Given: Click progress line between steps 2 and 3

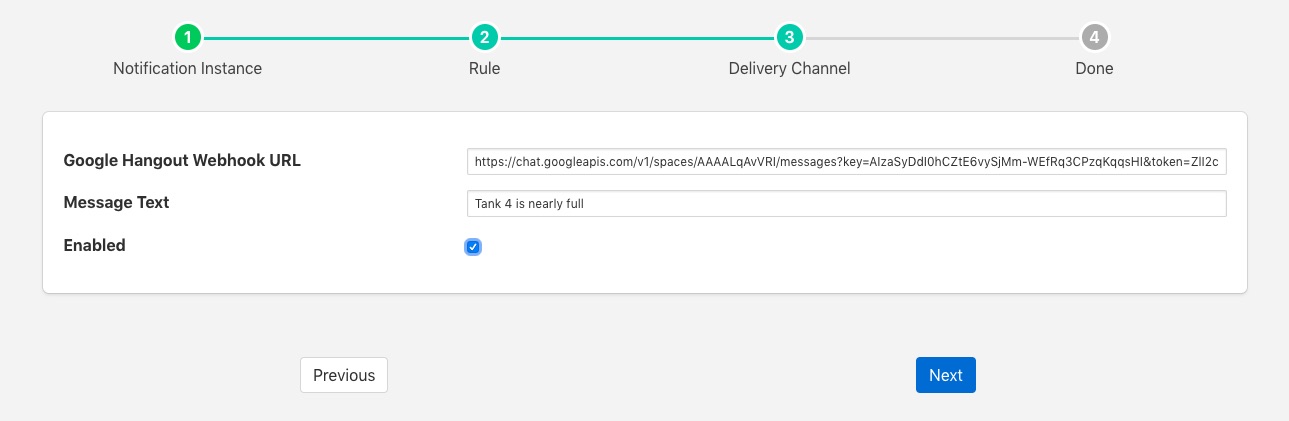Looking at the screenshot, I should tap(636, 38).
